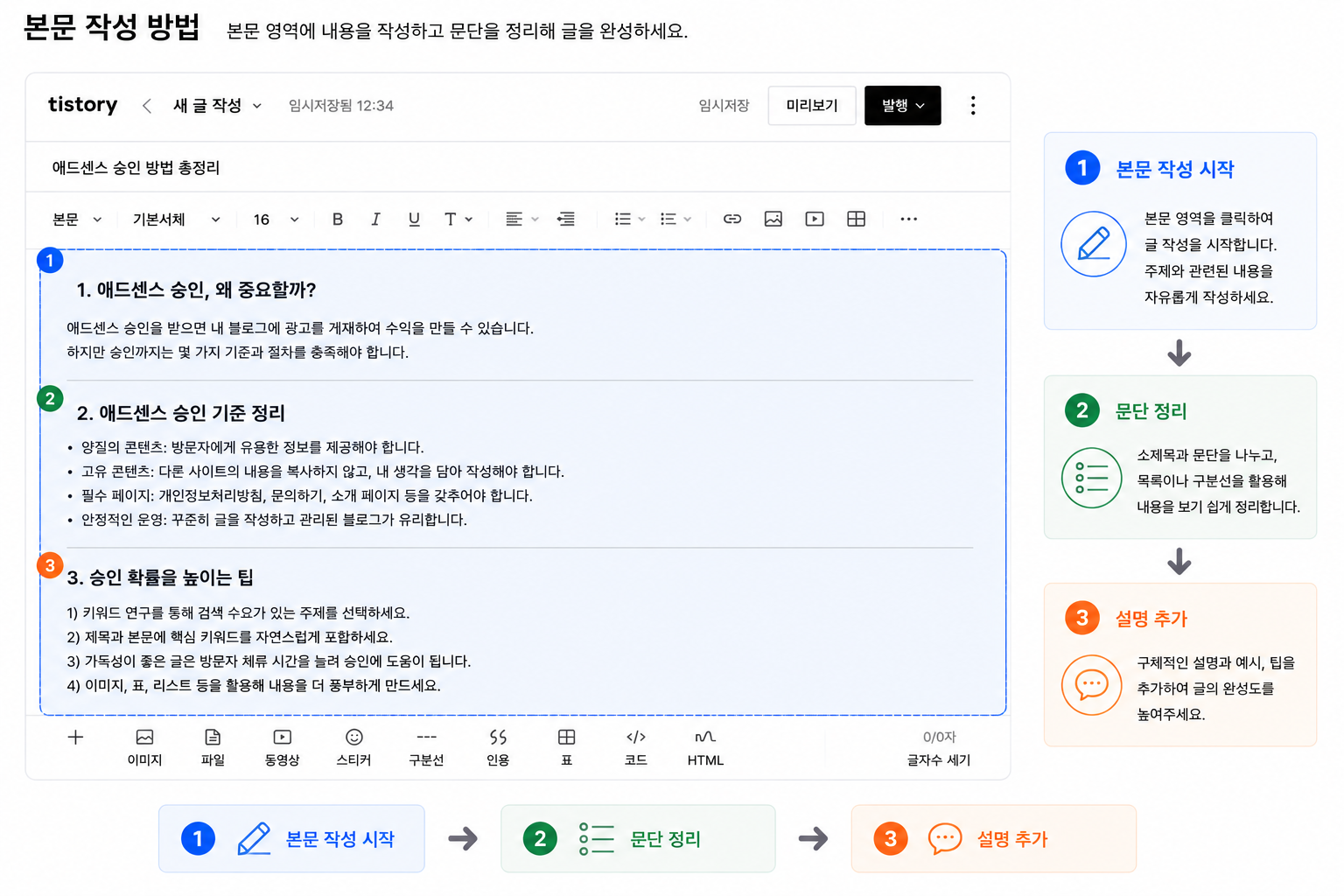Open the vertical three-dot menu

tap(973, 106)
